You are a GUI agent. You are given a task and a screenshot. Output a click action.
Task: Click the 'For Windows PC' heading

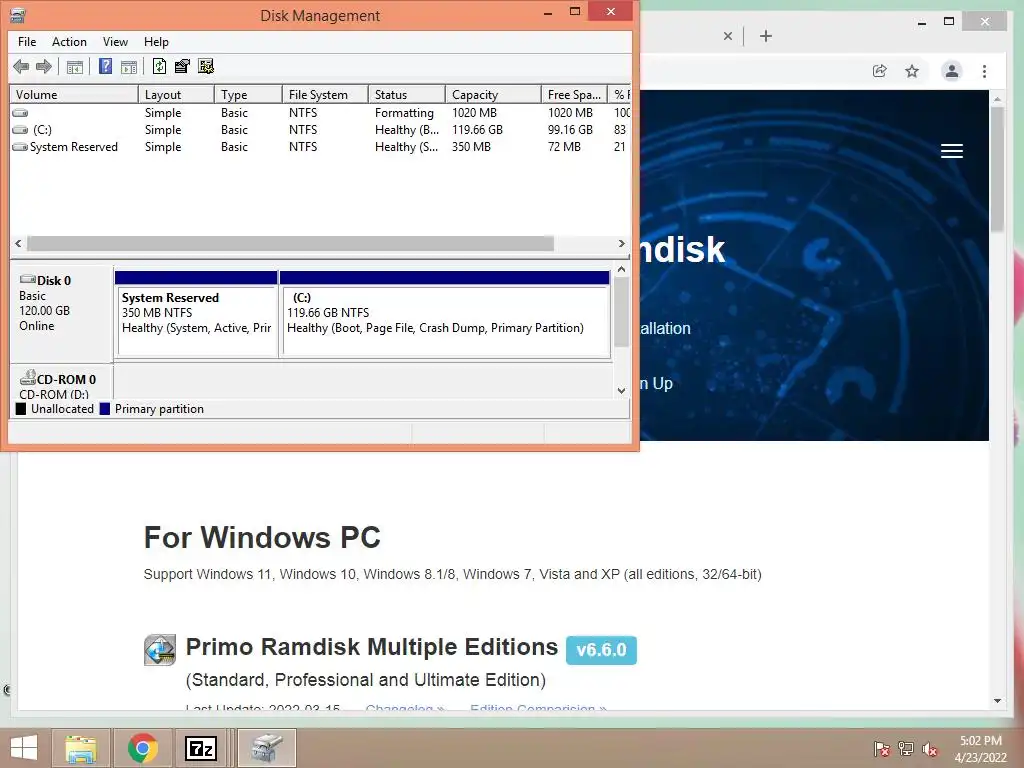click(x=262, y=537)
